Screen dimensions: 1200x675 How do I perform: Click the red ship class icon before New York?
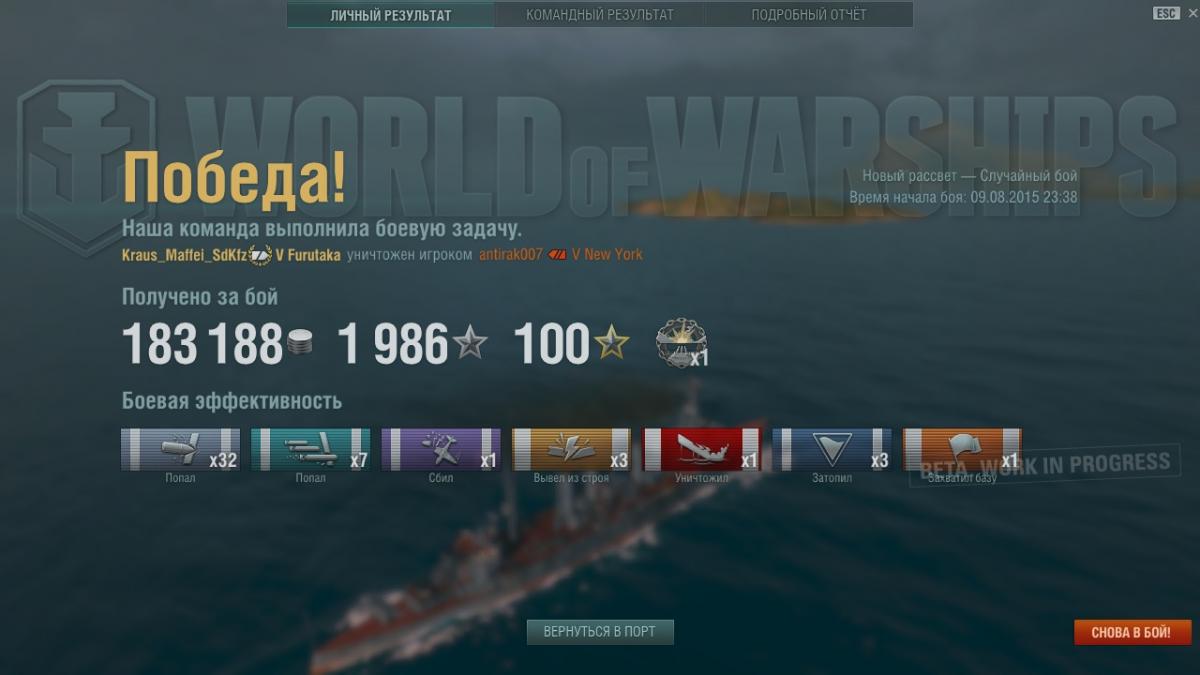[557, 255]
